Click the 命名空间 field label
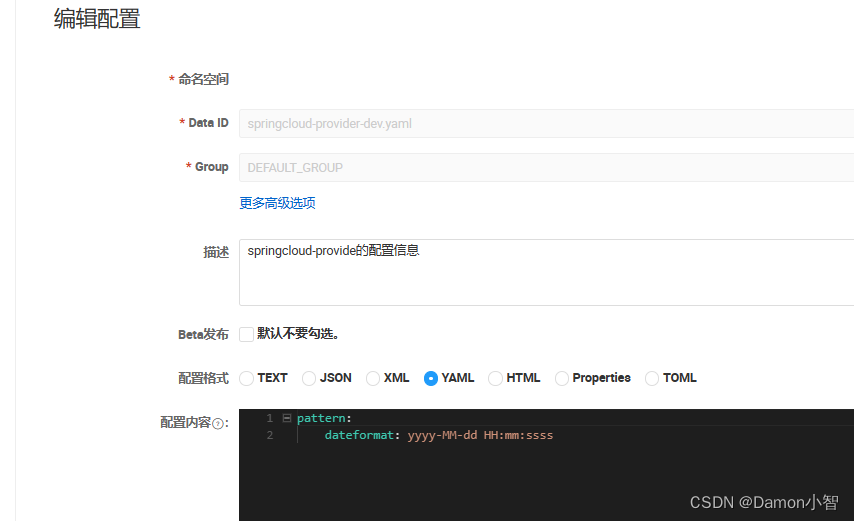Viewport: 854px width, 521px height. pyautogui.click(x=204, y=79)
